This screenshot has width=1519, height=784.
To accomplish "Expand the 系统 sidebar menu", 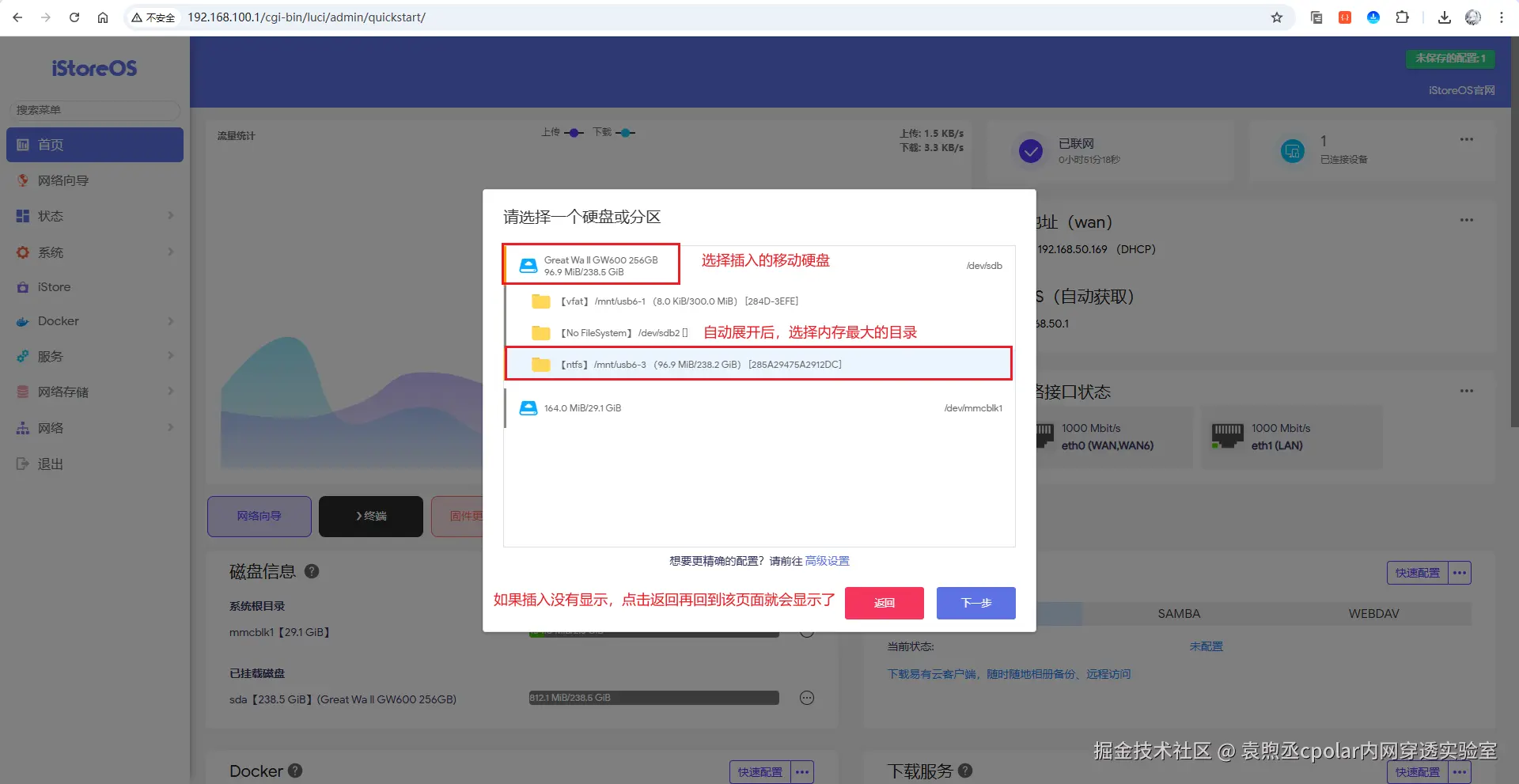I will click(95, 252).
